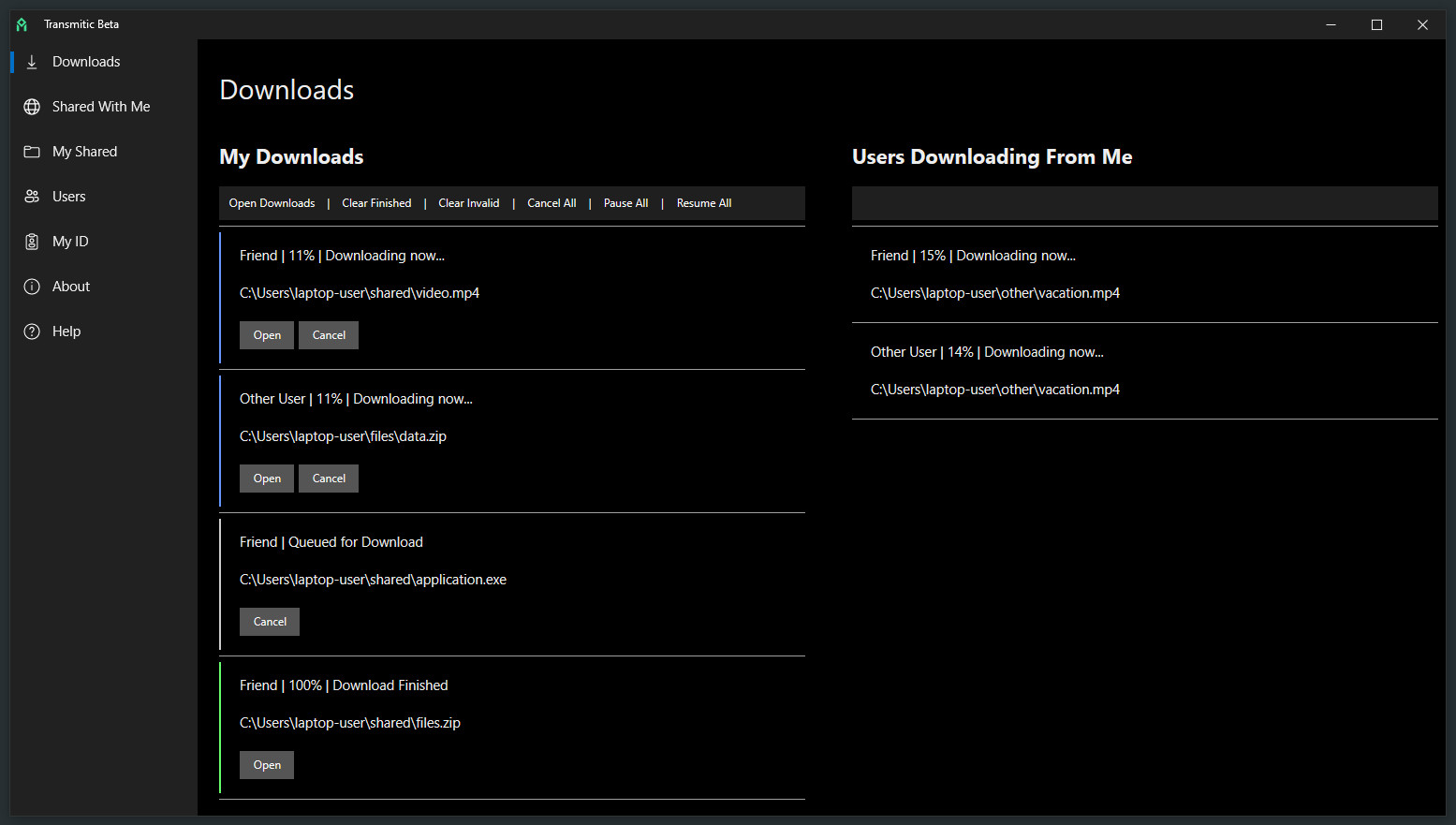Viewport: 1456px width, 825px height.
Task: Cancel All downloads
Action: pyautogui.click(x=552, y=203)
